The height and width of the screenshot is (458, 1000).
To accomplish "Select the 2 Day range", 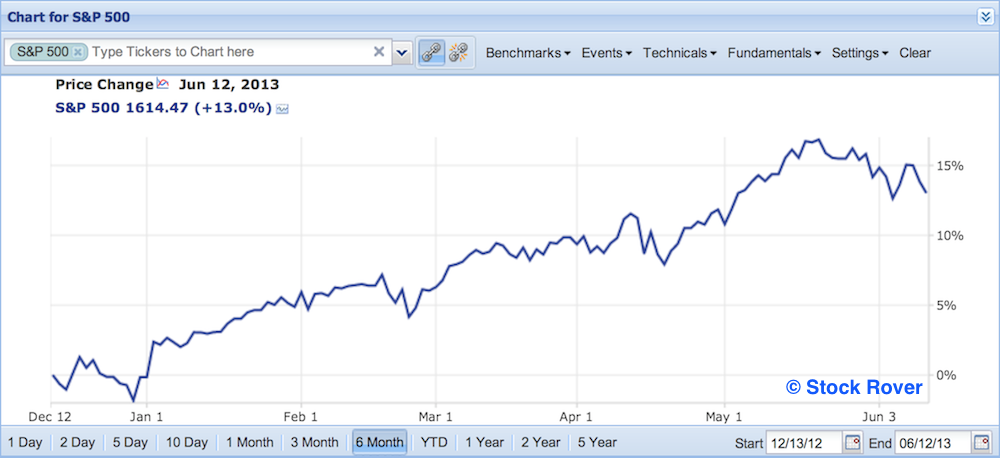I will 77,442.
